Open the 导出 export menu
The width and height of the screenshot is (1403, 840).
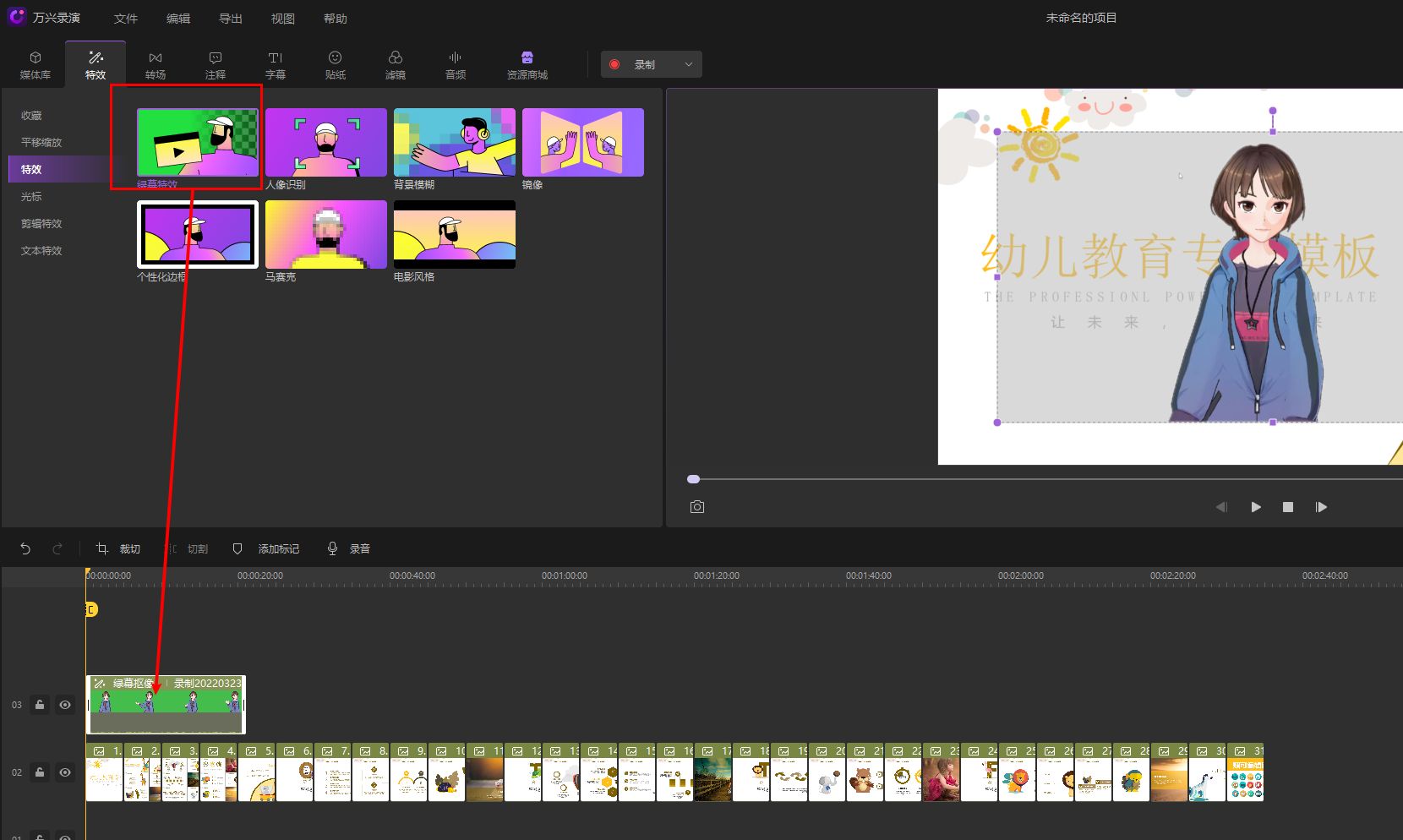pyautogui.click(x=231, y=19)
